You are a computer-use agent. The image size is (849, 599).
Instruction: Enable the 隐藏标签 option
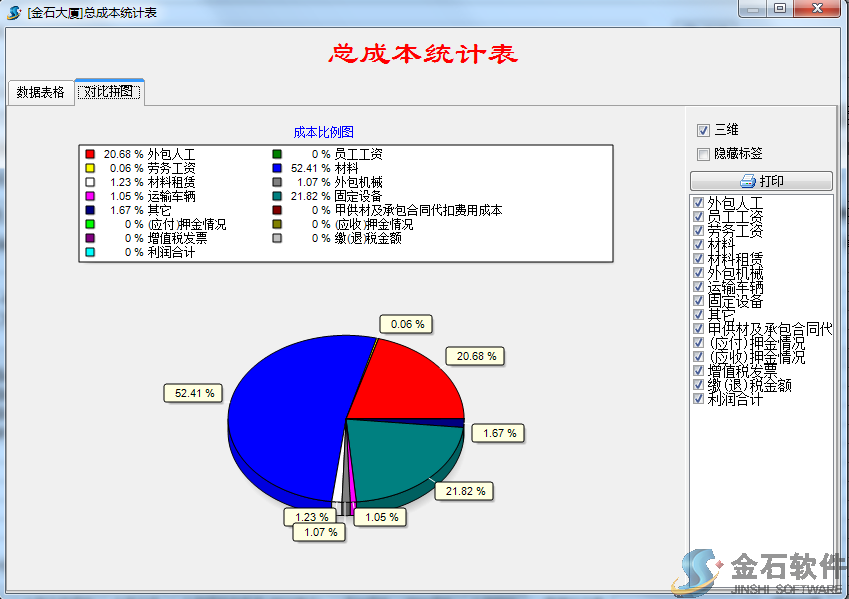coord(703,153)
